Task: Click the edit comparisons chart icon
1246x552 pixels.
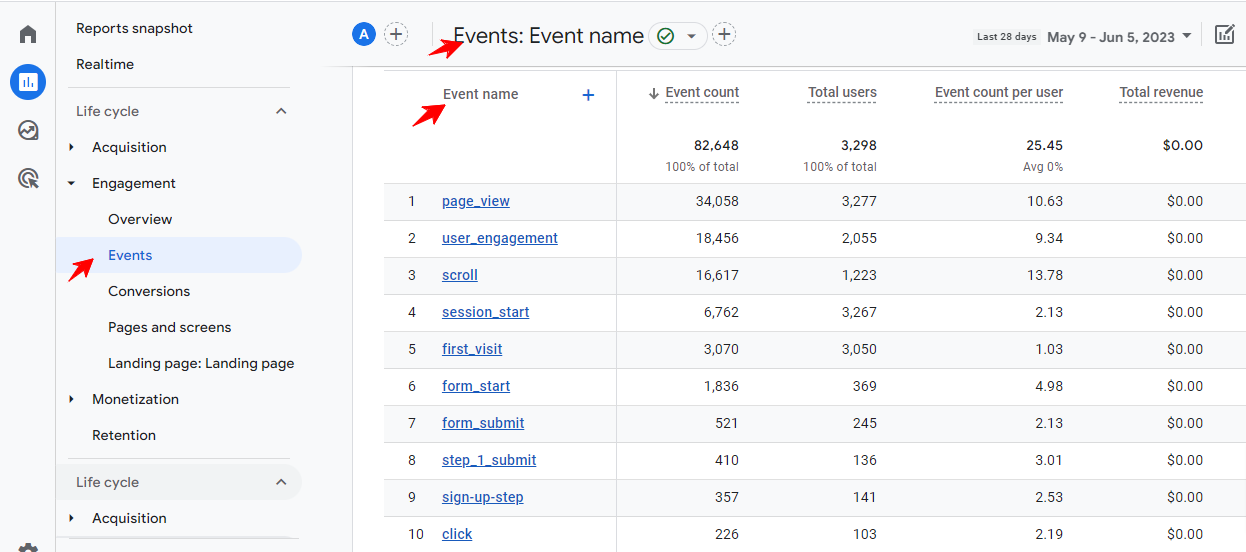Action: click(1225, 35)
